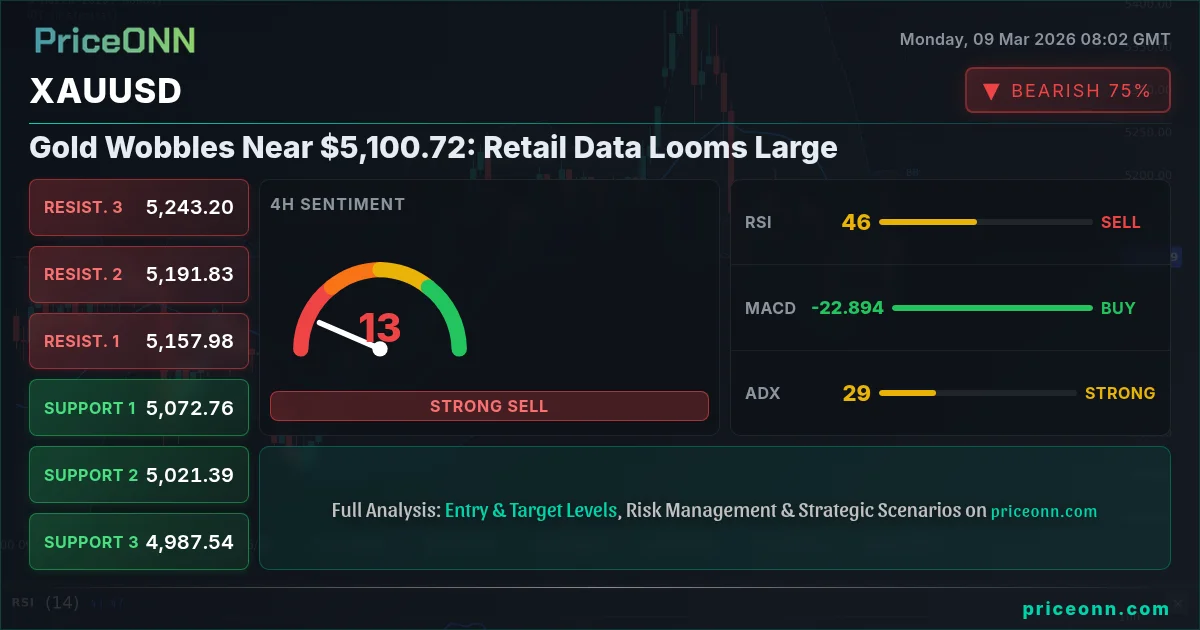
Task: Click the sentiment gauge needle
Action: pyautogui.click(x=348, y=335)
